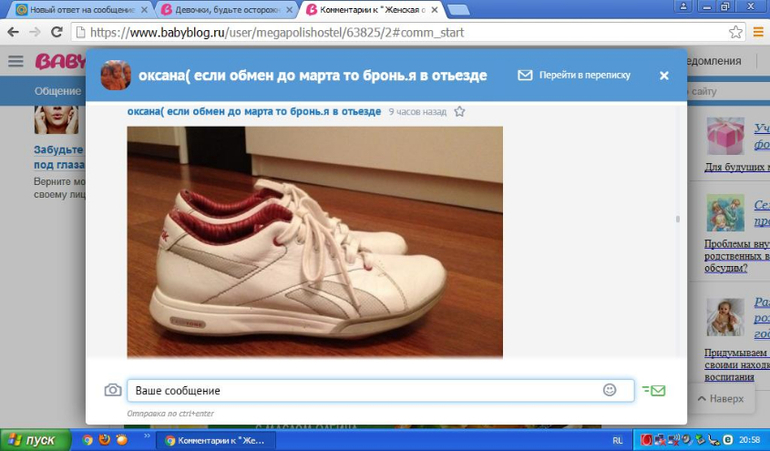Click the RL language indicator in taskbar
The height and width of the screenshot is (451, 770).
[x=617, y=440]
